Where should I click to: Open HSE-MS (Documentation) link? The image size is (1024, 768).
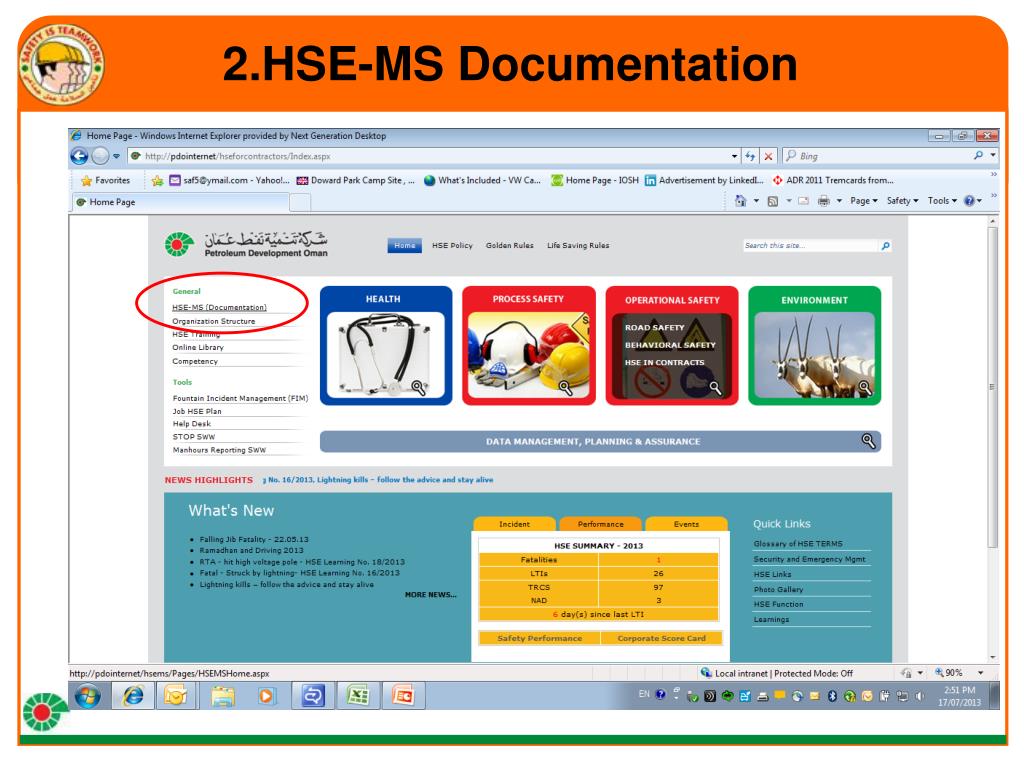pos(219,308)
